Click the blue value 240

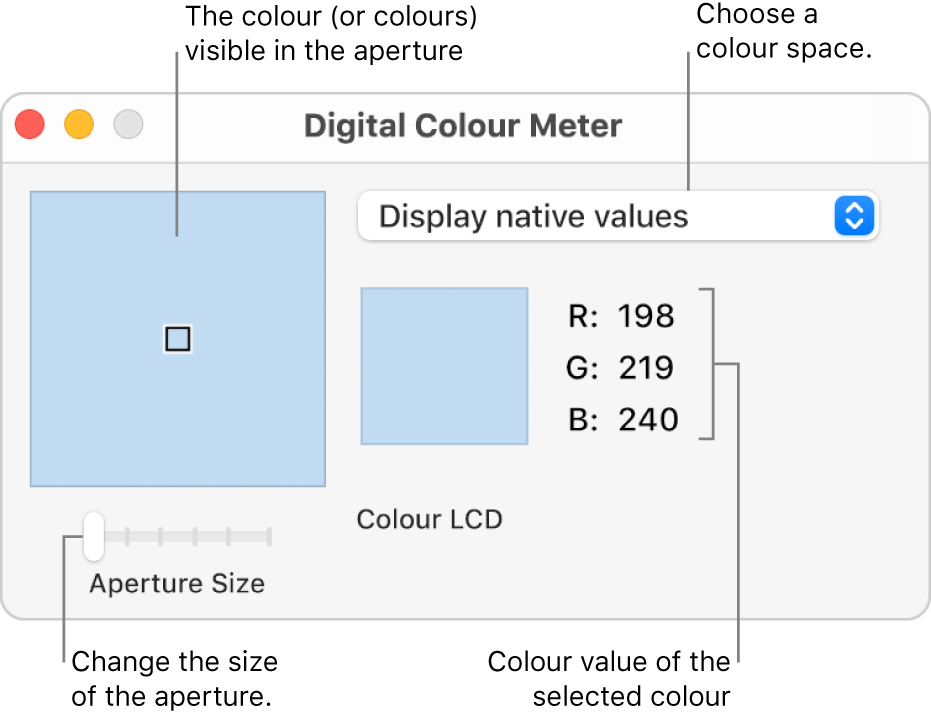point(647,419)
